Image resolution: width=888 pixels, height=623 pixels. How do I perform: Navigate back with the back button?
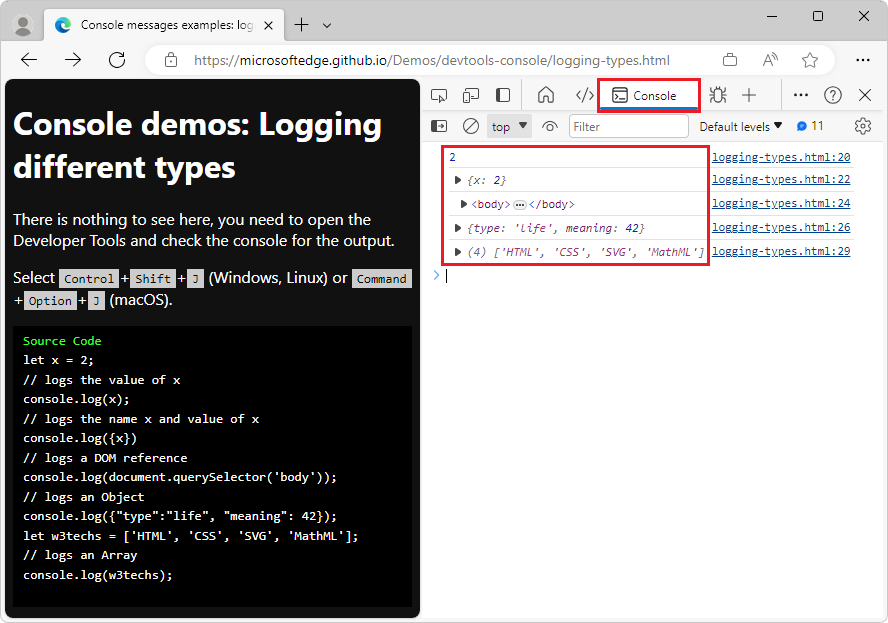pos(28,59)
